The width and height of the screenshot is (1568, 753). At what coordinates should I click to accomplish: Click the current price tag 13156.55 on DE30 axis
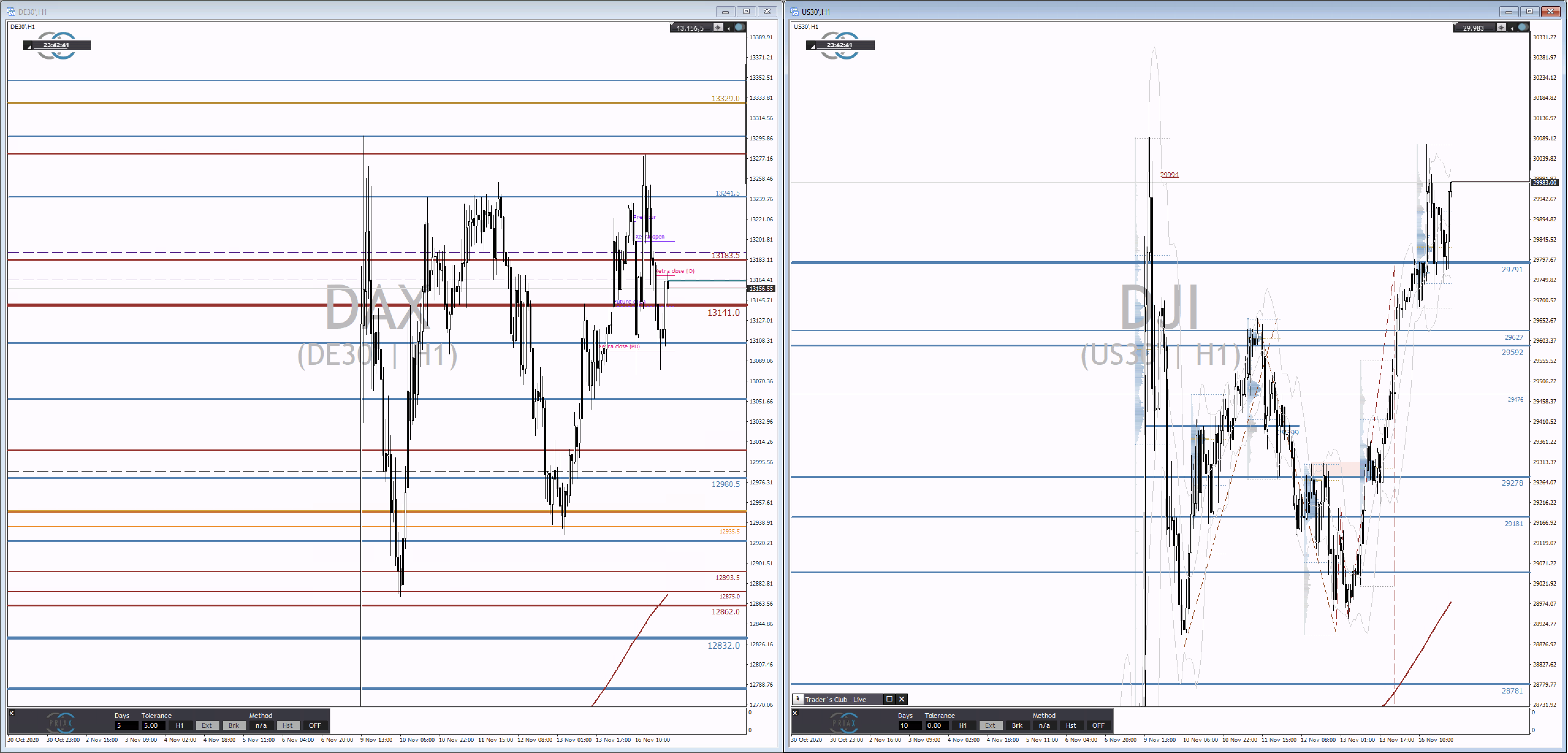[x=761, y=289]
